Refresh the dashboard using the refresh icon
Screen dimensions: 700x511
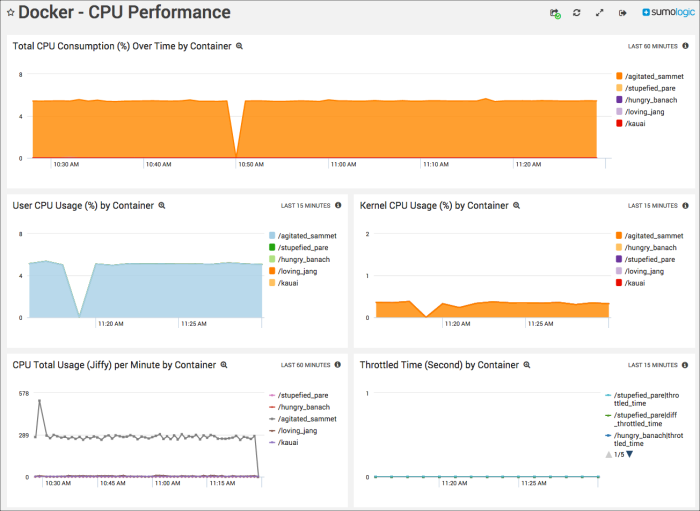577,13
